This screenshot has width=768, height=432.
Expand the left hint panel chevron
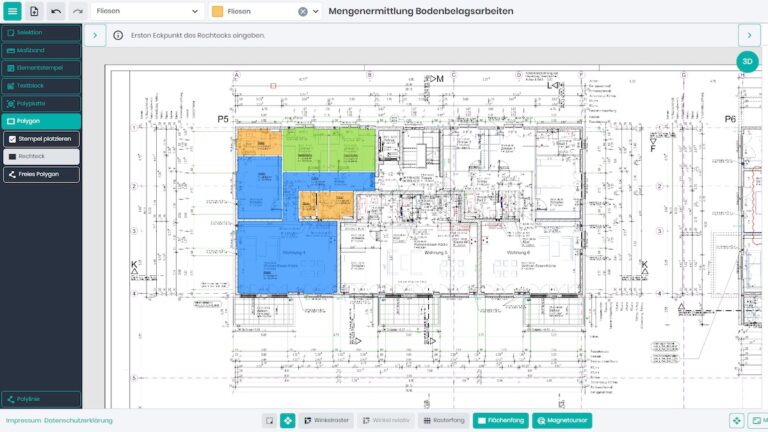(94, 35)
